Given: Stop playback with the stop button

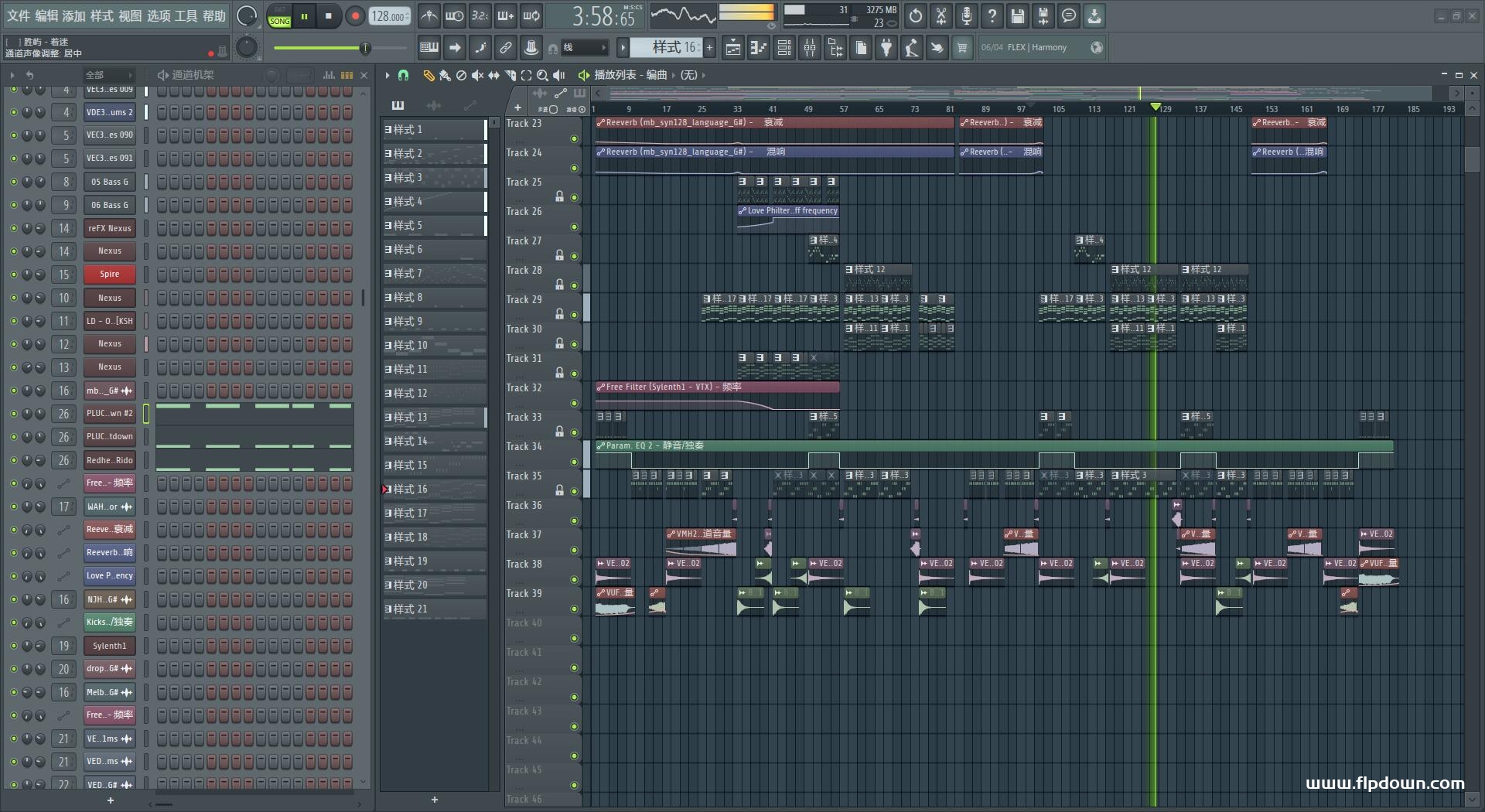Looking at the screenshot, I should 329,16.
